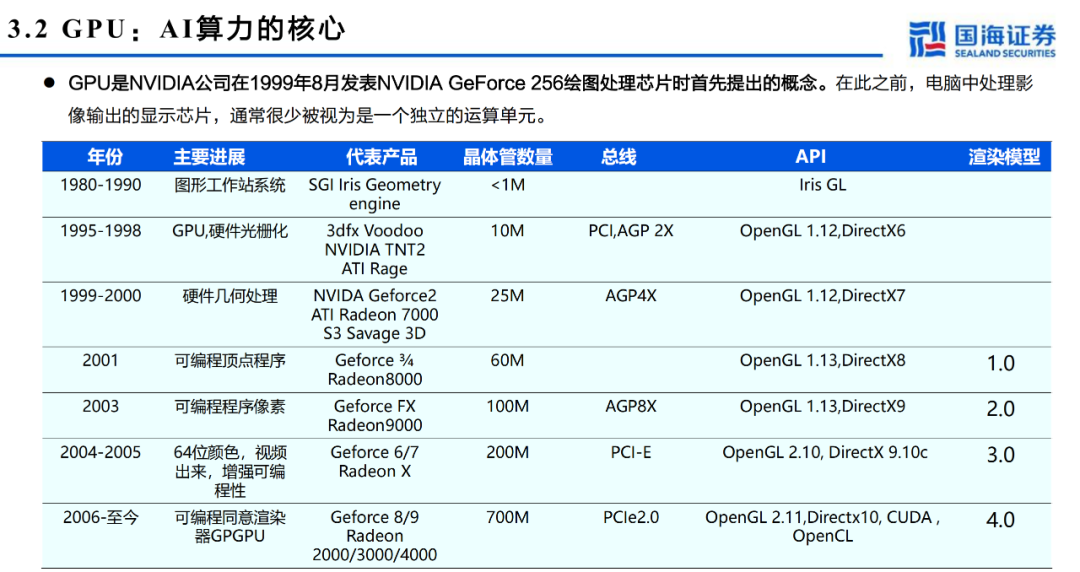1080x572 pixels.
Task: Select the product text "Radeon X"
Action: (x=374, y=471)
